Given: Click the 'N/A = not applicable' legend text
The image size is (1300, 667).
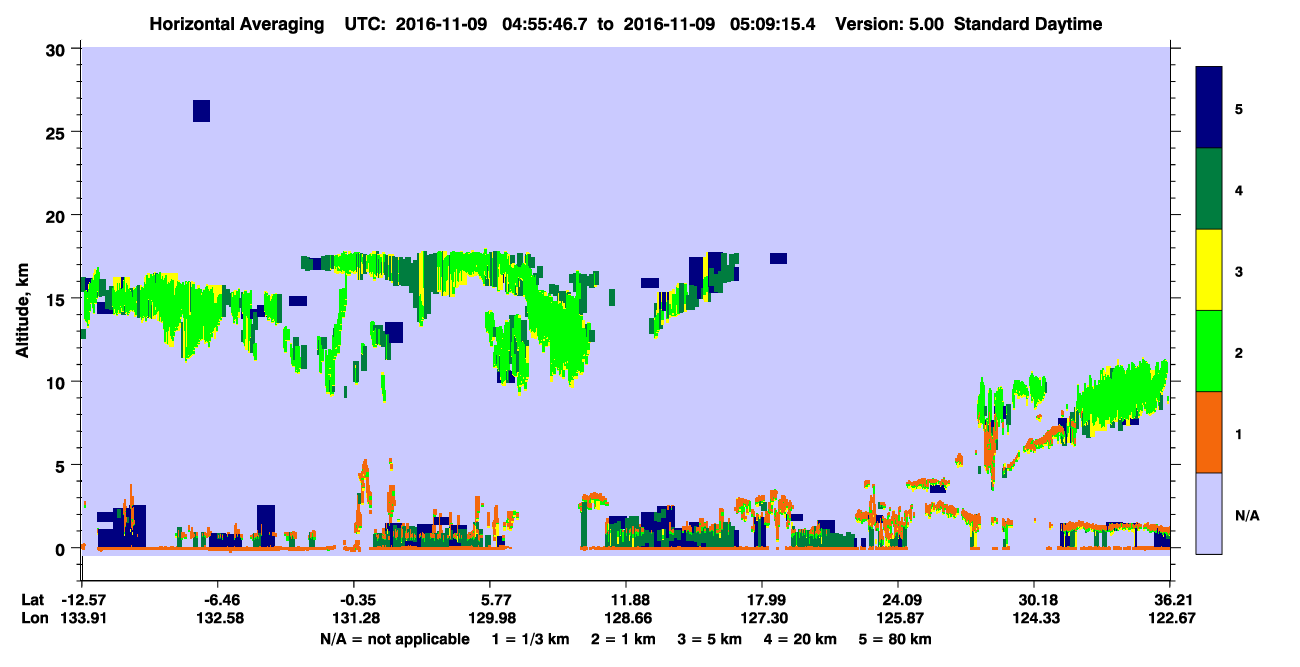Looking at the screenshot, I should tap(394, 638).
